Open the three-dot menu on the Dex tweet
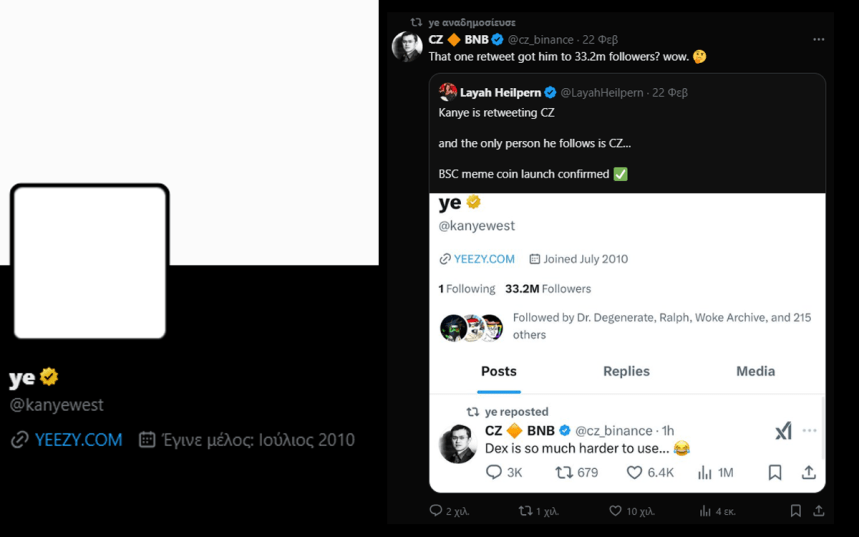 809,431
